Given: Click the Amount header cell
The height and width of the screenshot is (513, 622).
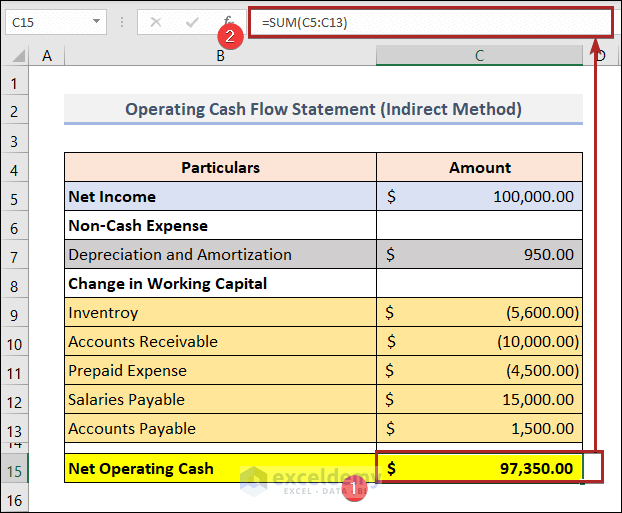Looking at the screenshot, I should point(479,167).
